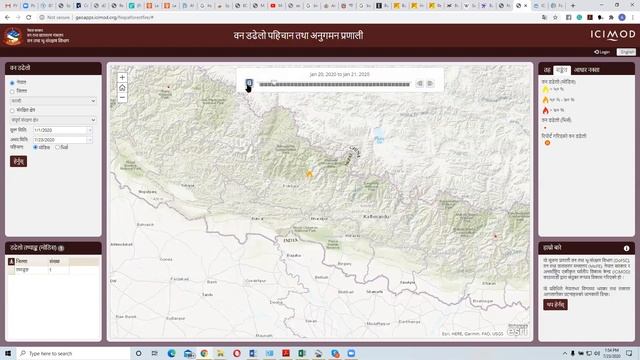The image size is (640, 360).
Task: Click the dark search button in left panel
Action: tap(18, 161)
